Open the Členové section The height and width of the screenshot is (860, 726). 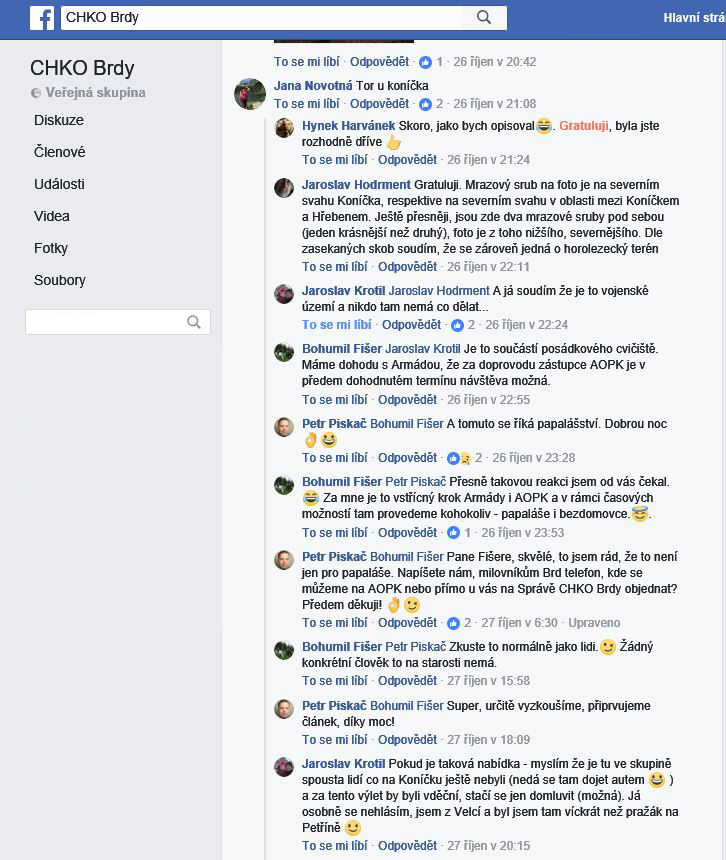[x=59, y=152]
